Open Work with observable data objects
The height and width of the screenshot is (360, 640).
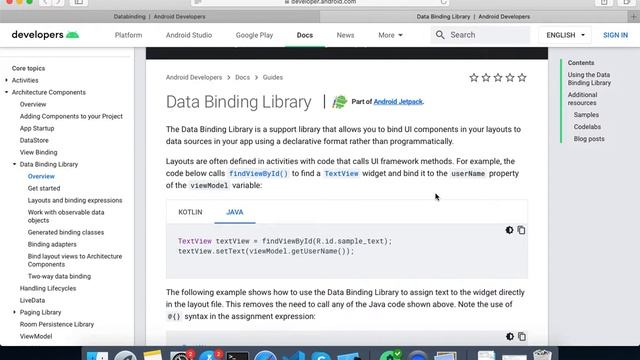click(x=66, y=216)
